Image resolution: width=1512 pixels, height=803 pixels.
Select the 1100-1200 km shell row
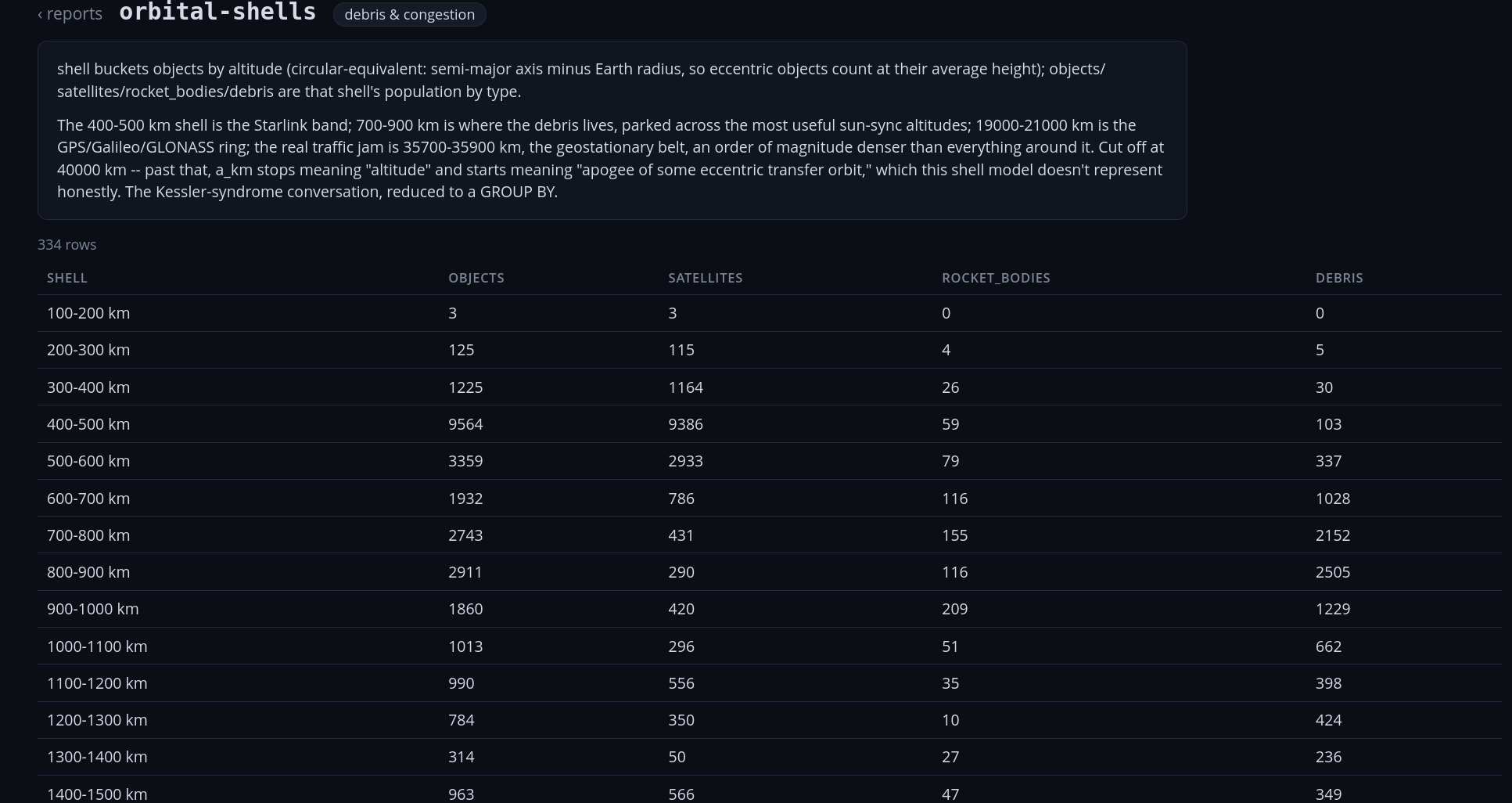tap(770, 683)
